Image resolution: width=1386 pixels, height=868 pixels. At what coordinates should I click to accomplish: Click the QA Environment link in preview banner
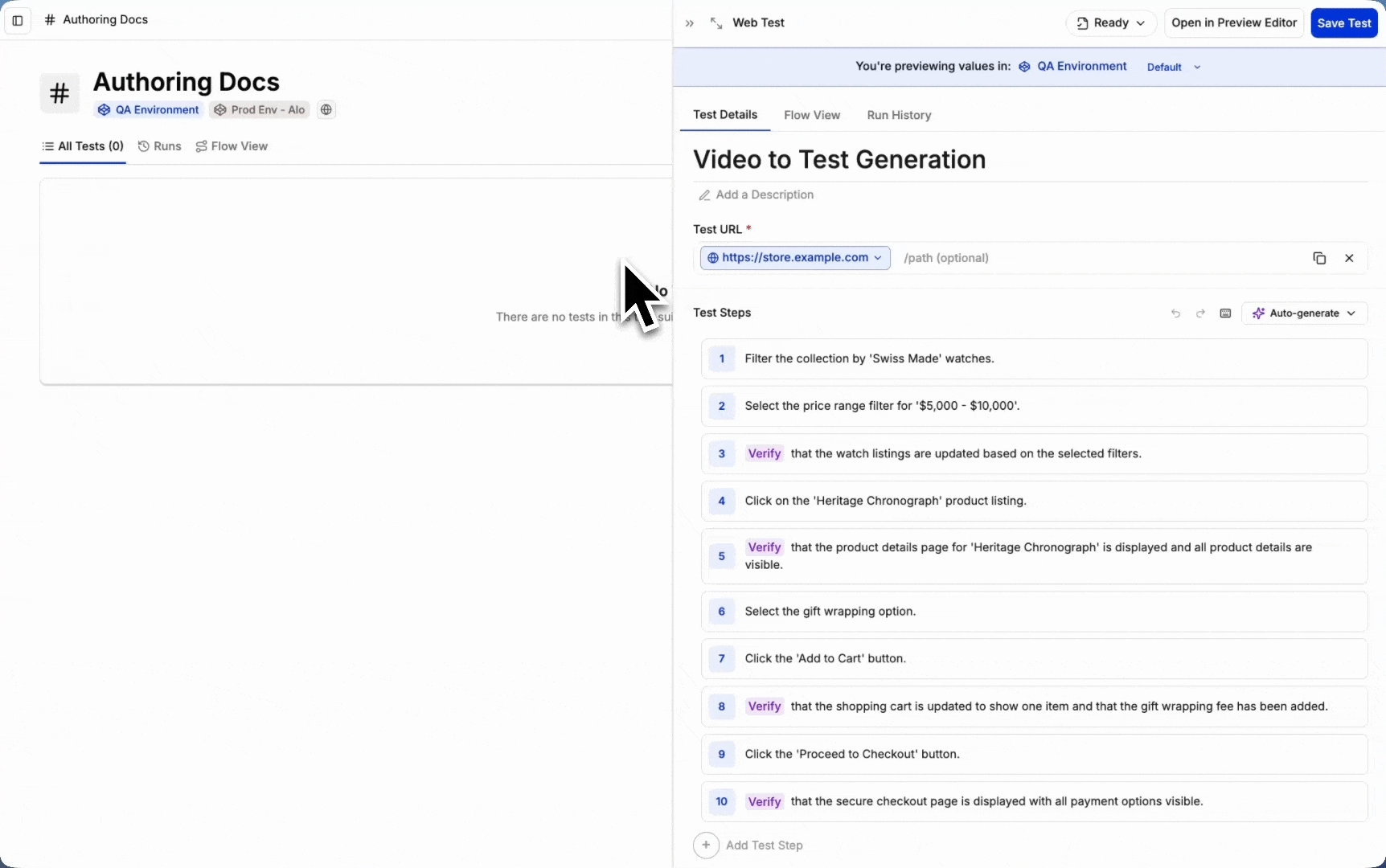(x=1072, y=67)
